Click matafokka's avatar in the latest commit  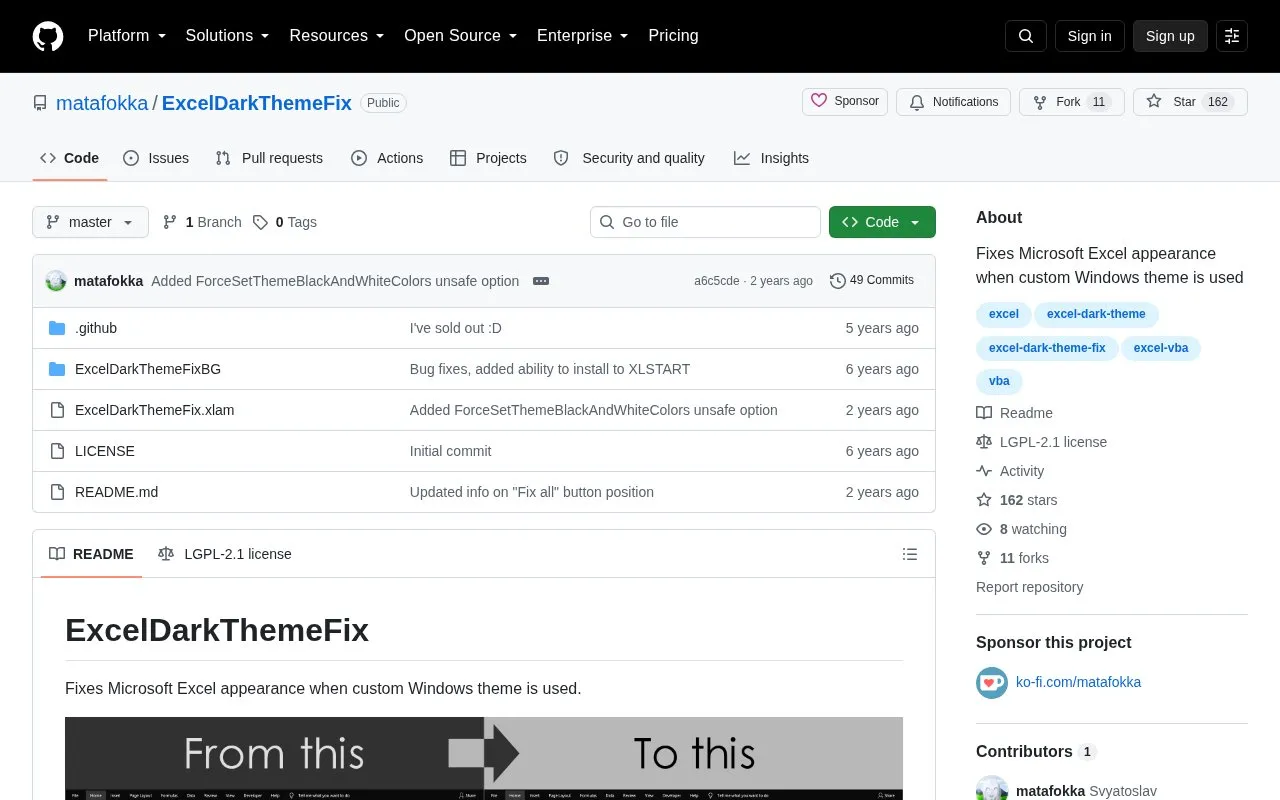pos(56,281)
